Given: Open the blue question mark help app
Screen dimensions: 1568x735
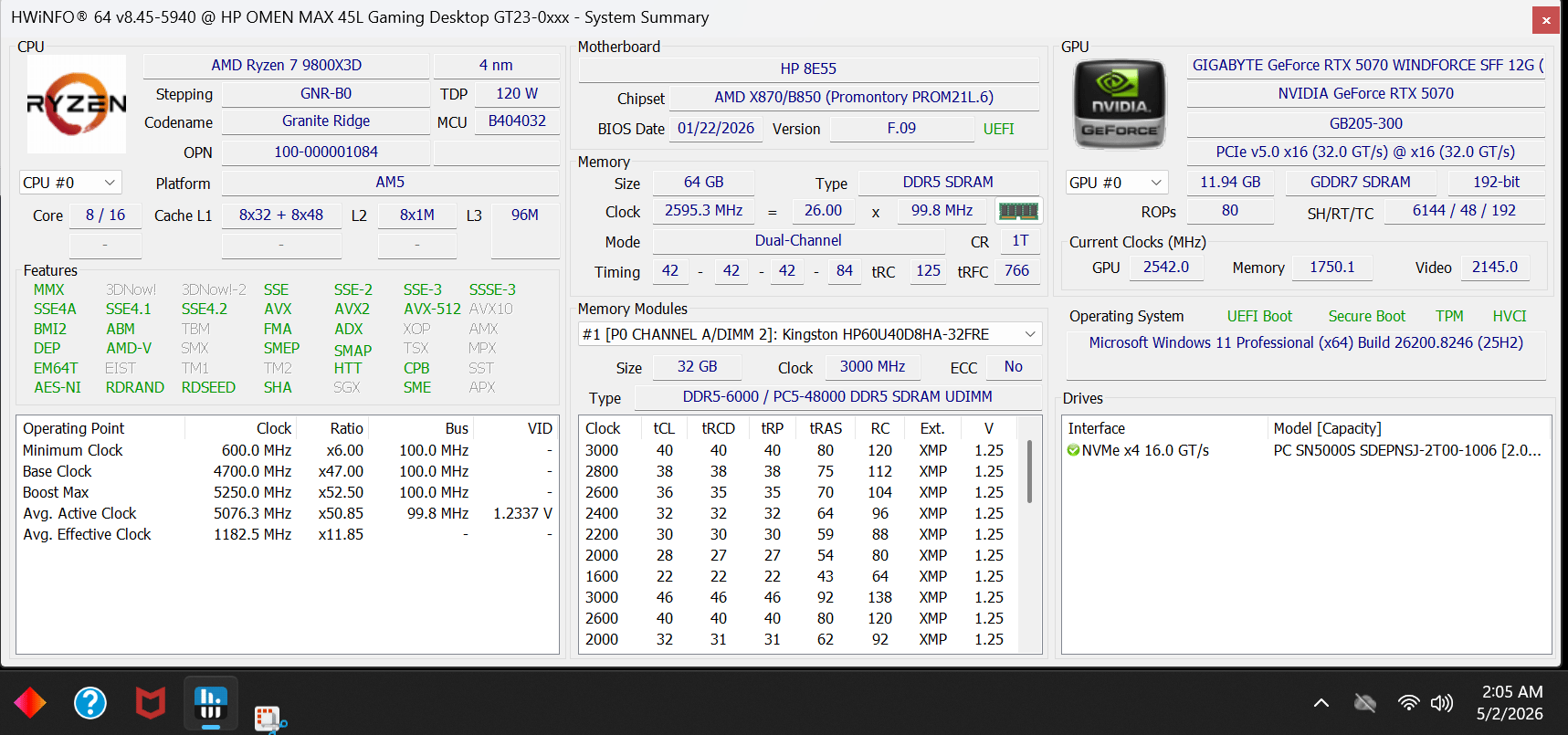Looking at the screenshot, I should (x=90, y=702).
